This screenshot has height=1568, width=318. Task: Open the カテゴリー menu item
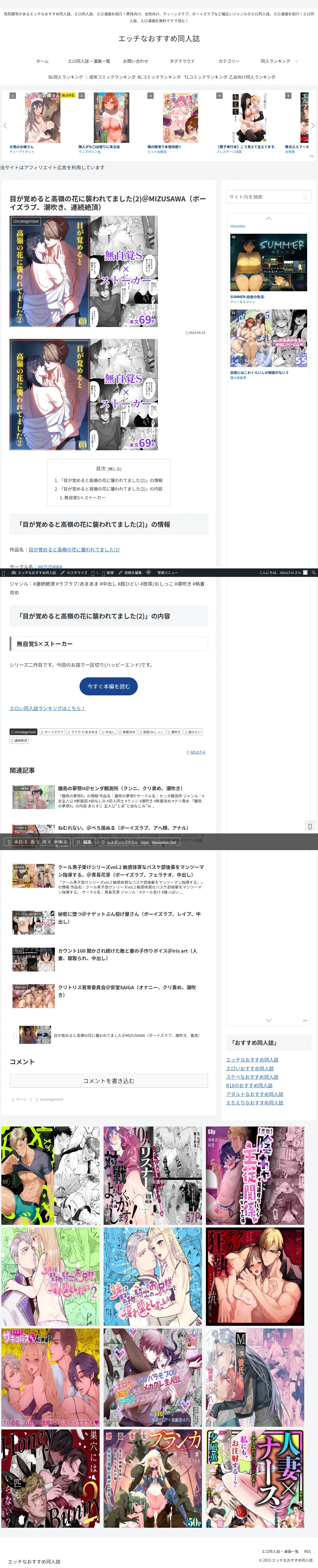point(229,61)
